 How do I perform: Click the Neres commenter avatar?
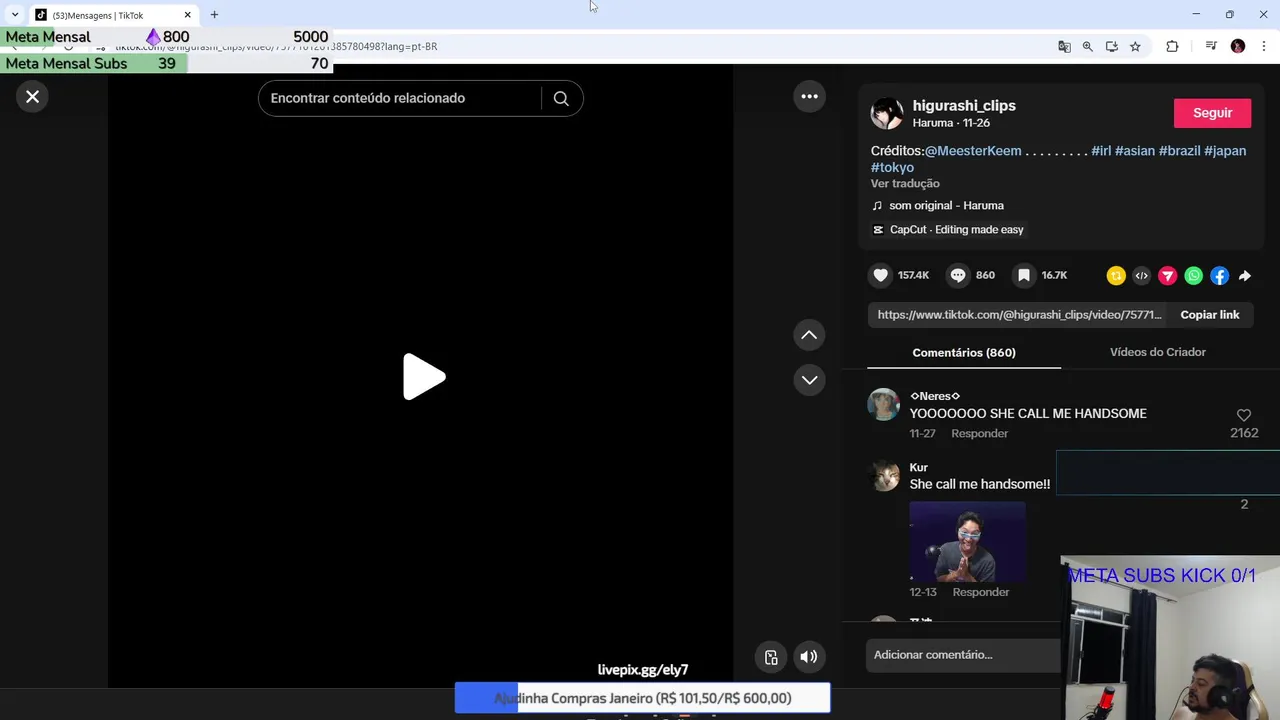tap(884, 404)
